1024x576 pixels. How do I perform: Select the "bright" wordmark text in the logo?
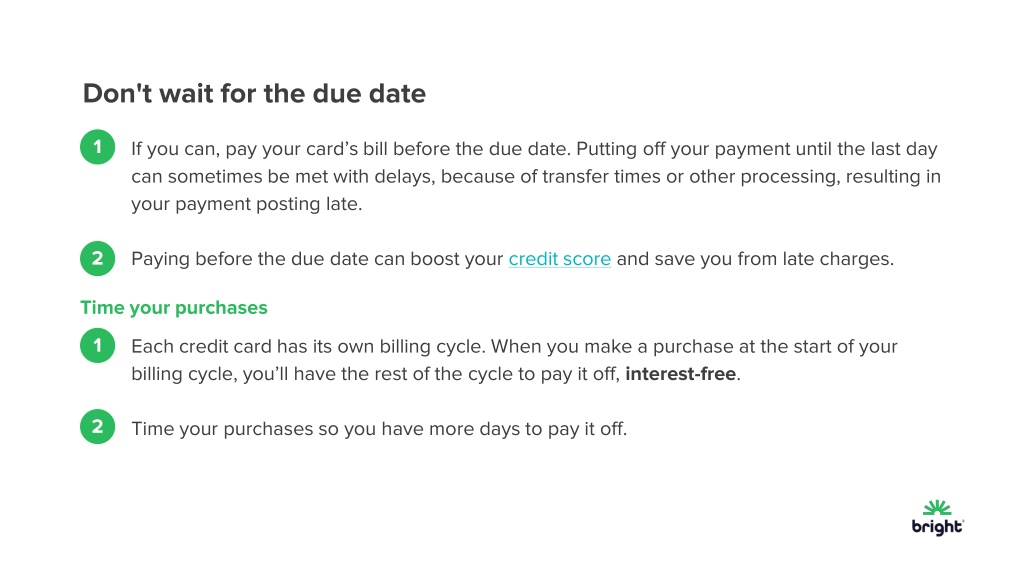click(937, 526)
